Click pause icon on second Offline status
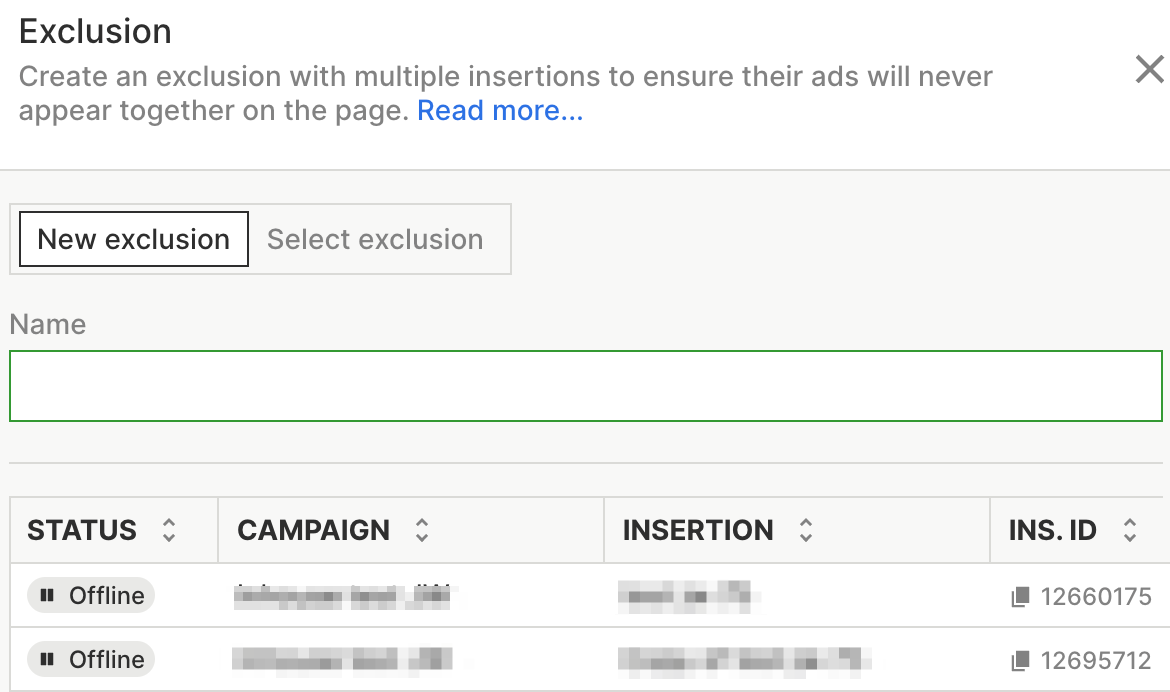The width and height of the screenshot is (1170, 692). tap(46, 660)
